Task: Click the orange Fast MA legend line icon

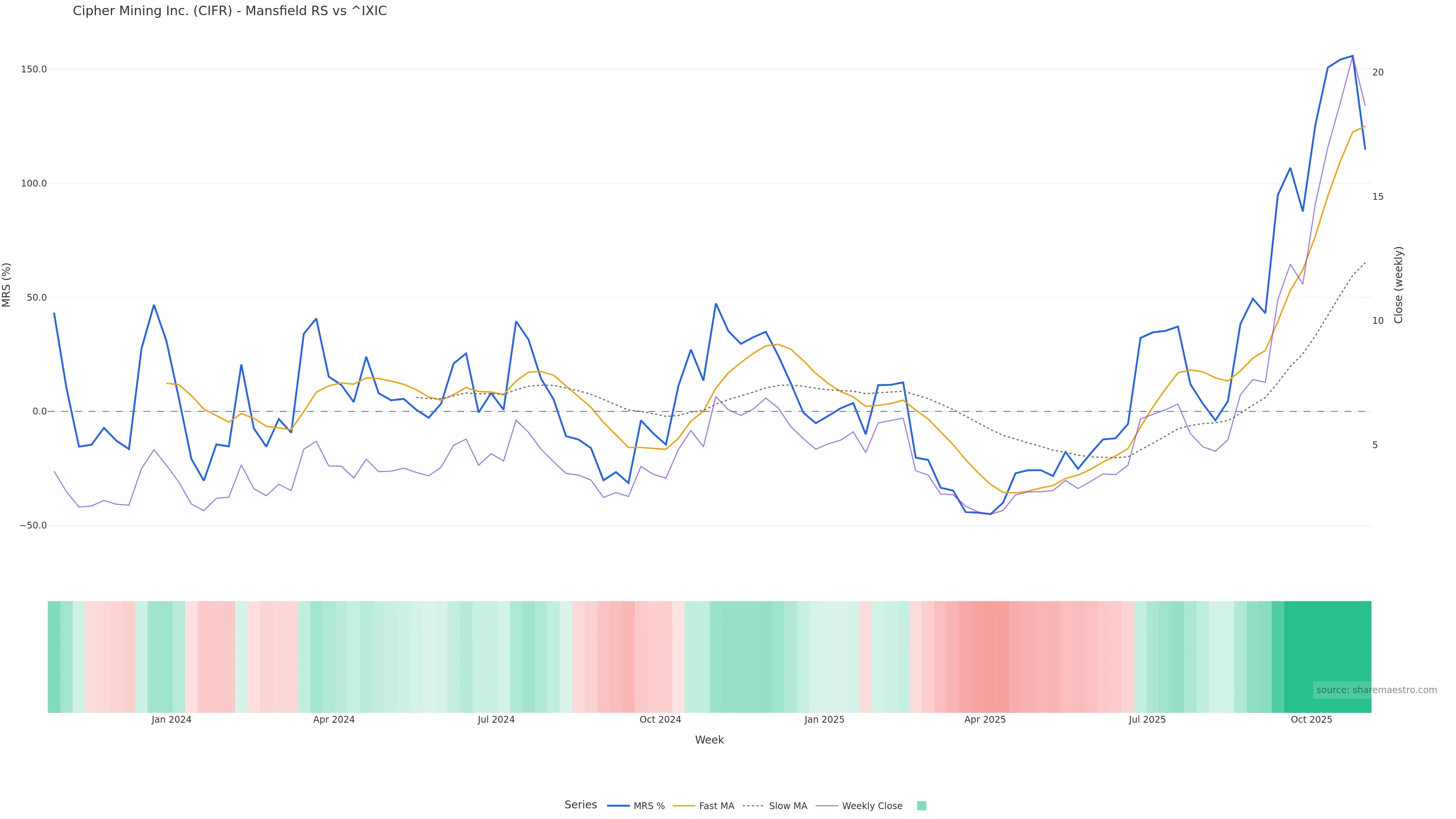Action: pyautogui.click(x=684, y=806)
